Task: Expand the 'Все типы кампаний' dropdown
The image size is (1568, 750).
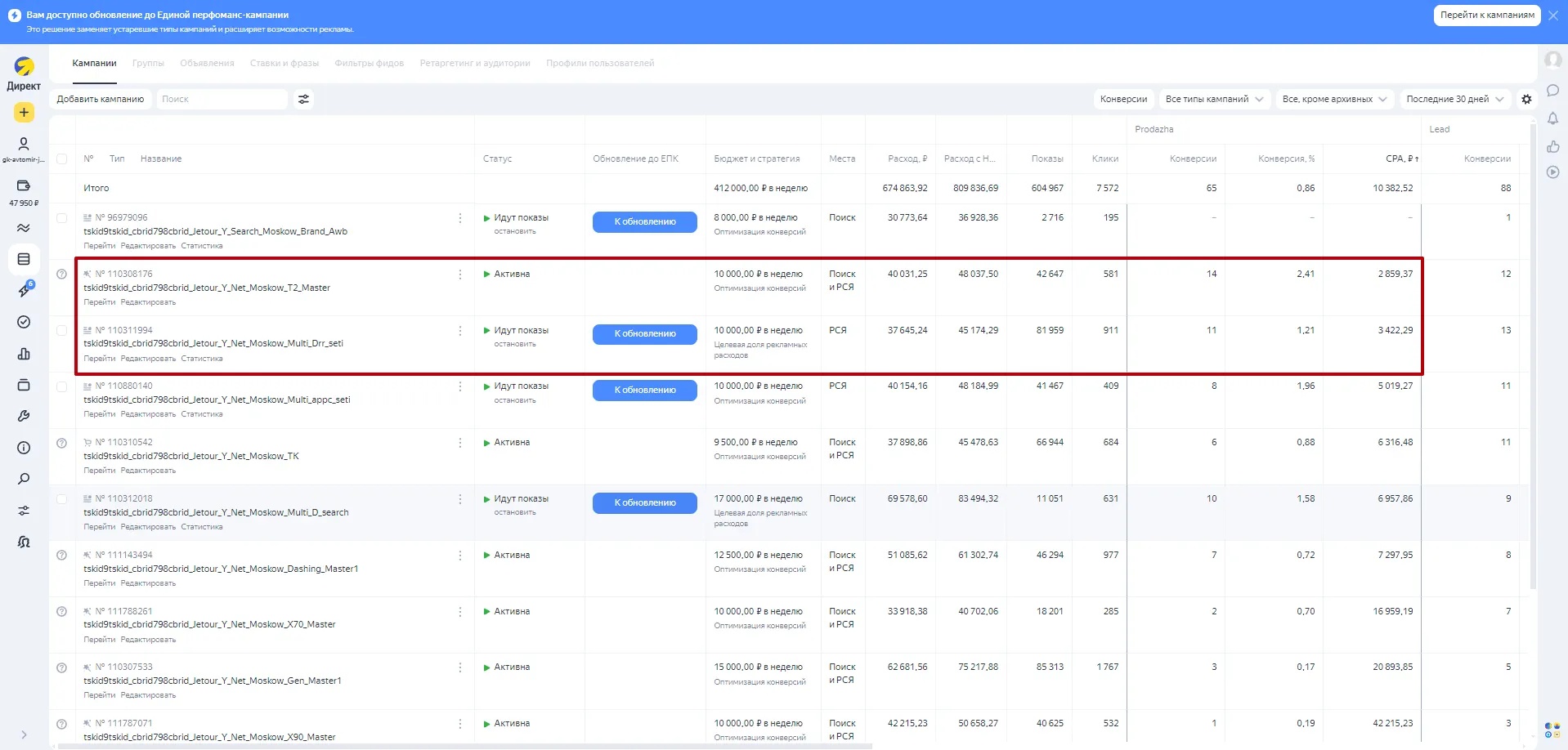Action: (1214, 99)
